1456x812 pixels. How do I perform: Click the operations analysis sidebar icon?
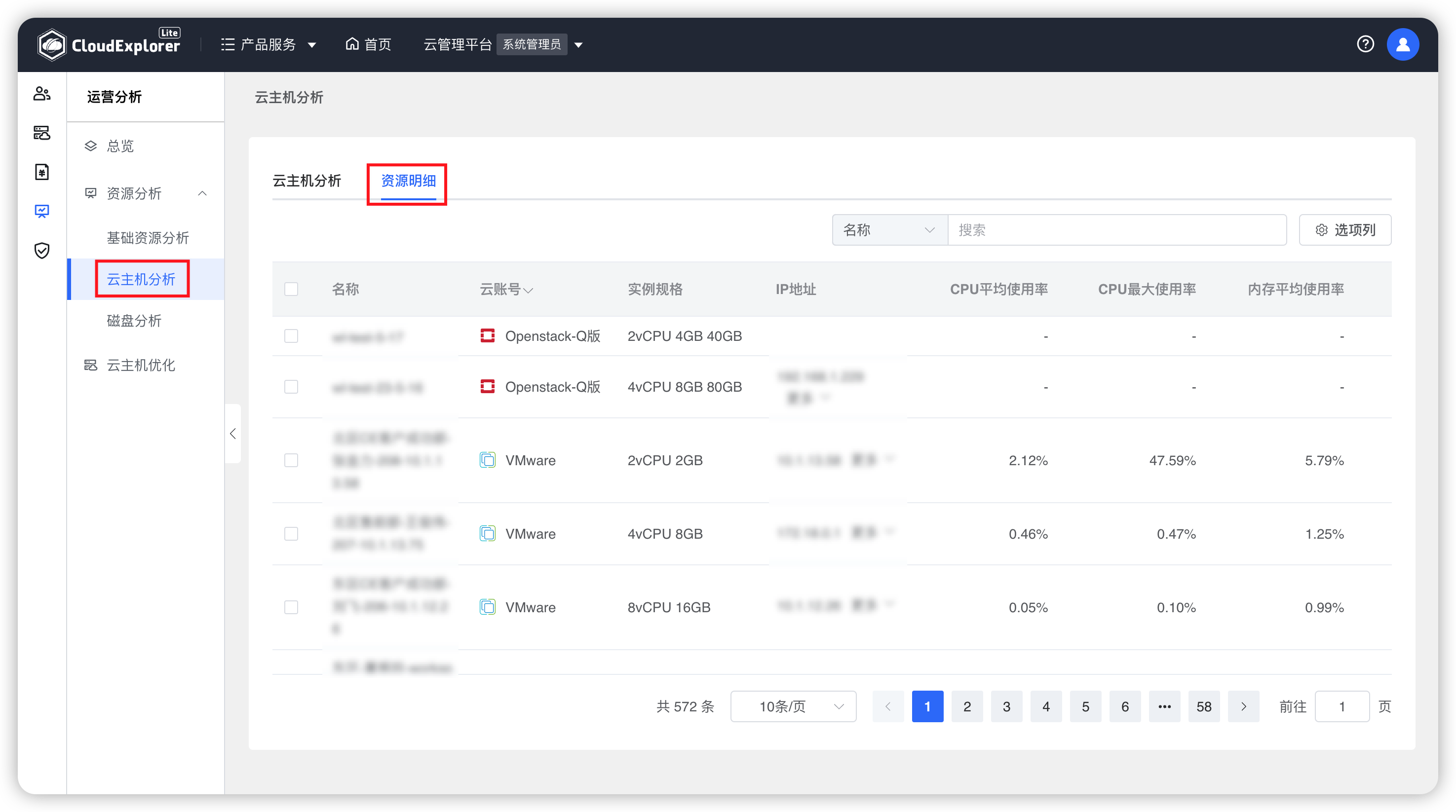click(x=42, y=211)
